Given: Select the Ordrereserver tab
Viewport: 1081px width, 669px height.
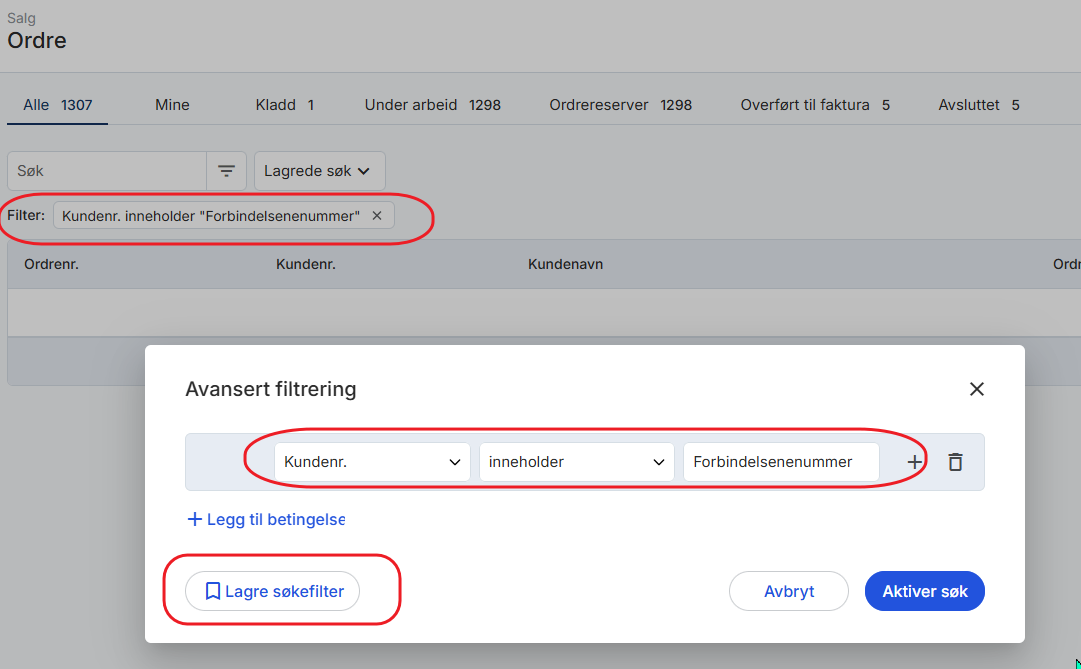Looking at the screenshot, I should pos(620,104).
